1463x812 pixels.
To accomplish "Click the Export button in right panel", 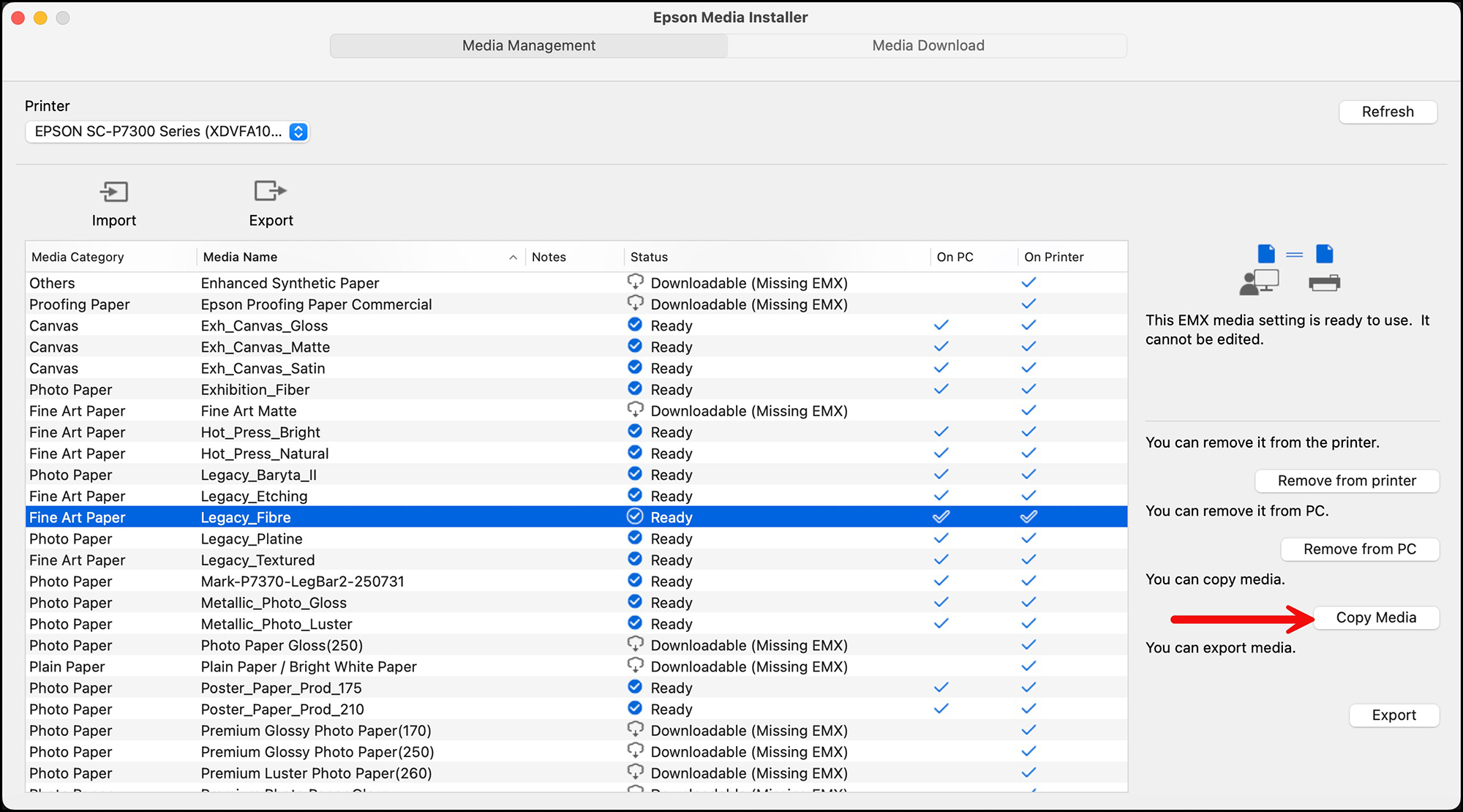I will [x=1394, y=715].
